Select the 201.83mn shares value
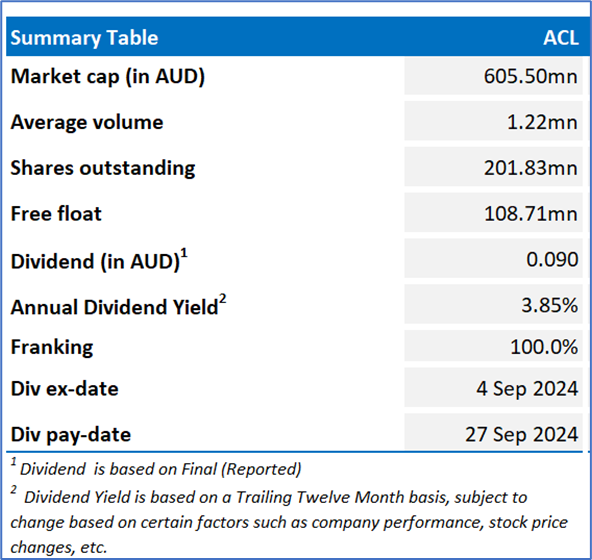The image size is (592, 560). [x=493, y=167]
